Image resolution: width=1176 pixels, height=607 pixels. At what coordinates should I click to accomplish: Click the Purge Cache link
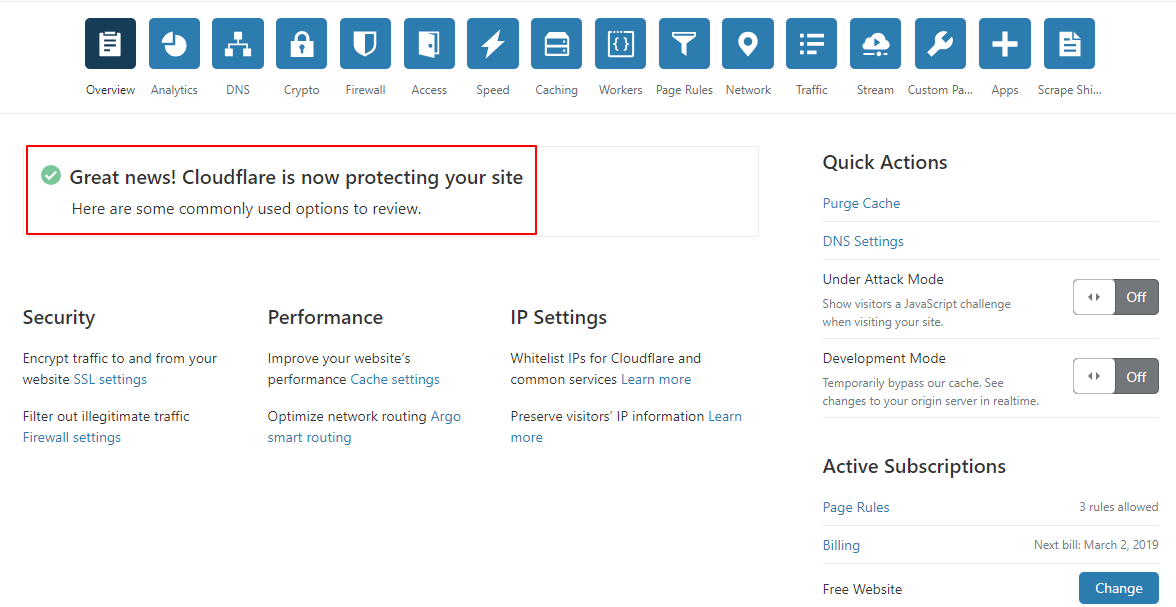point(861,203)
